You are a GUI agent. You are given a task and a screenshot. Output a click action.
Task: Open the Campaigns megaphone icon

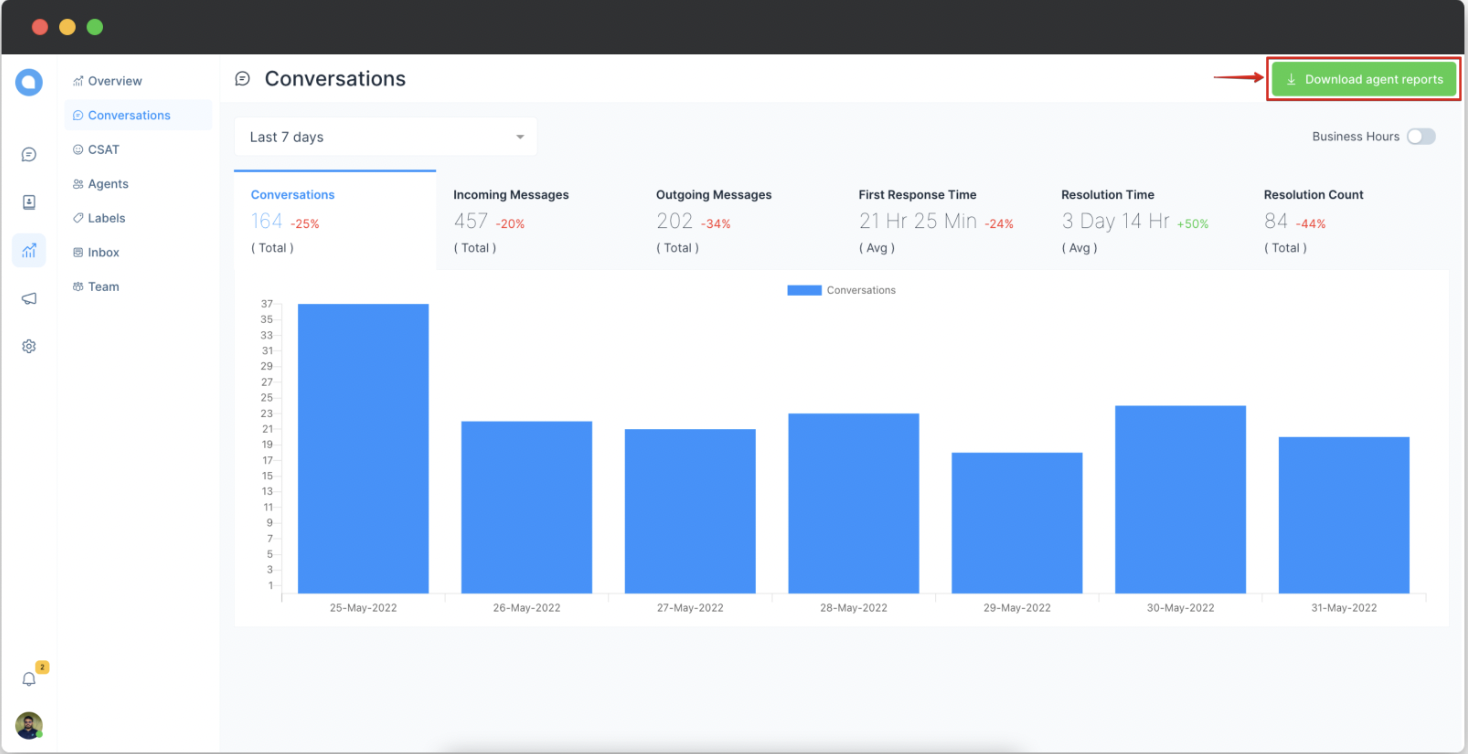[x=29, y=299]
